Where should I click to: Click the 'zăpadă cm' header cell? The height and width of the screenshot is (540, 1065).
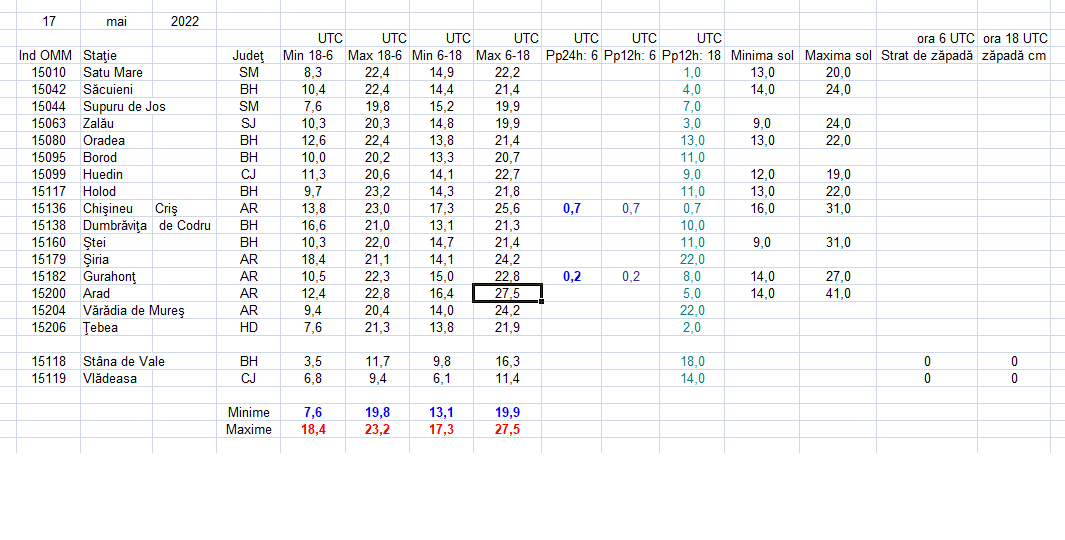1014,56
